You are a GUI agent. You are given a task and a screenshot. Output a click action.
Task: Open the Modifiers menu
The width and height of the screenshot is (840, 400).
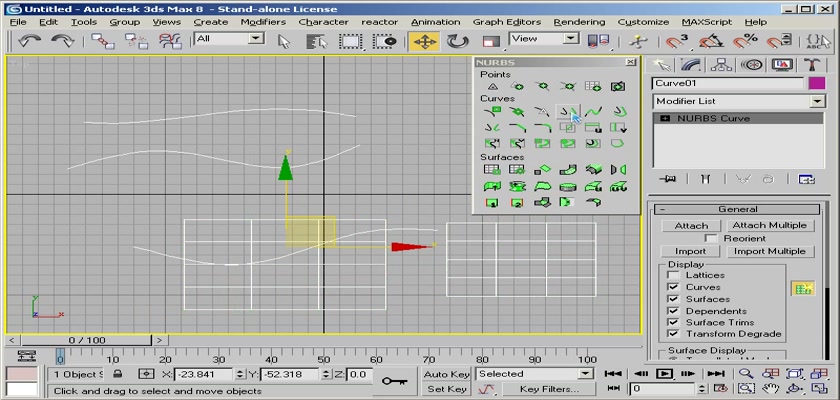point(263,22)
